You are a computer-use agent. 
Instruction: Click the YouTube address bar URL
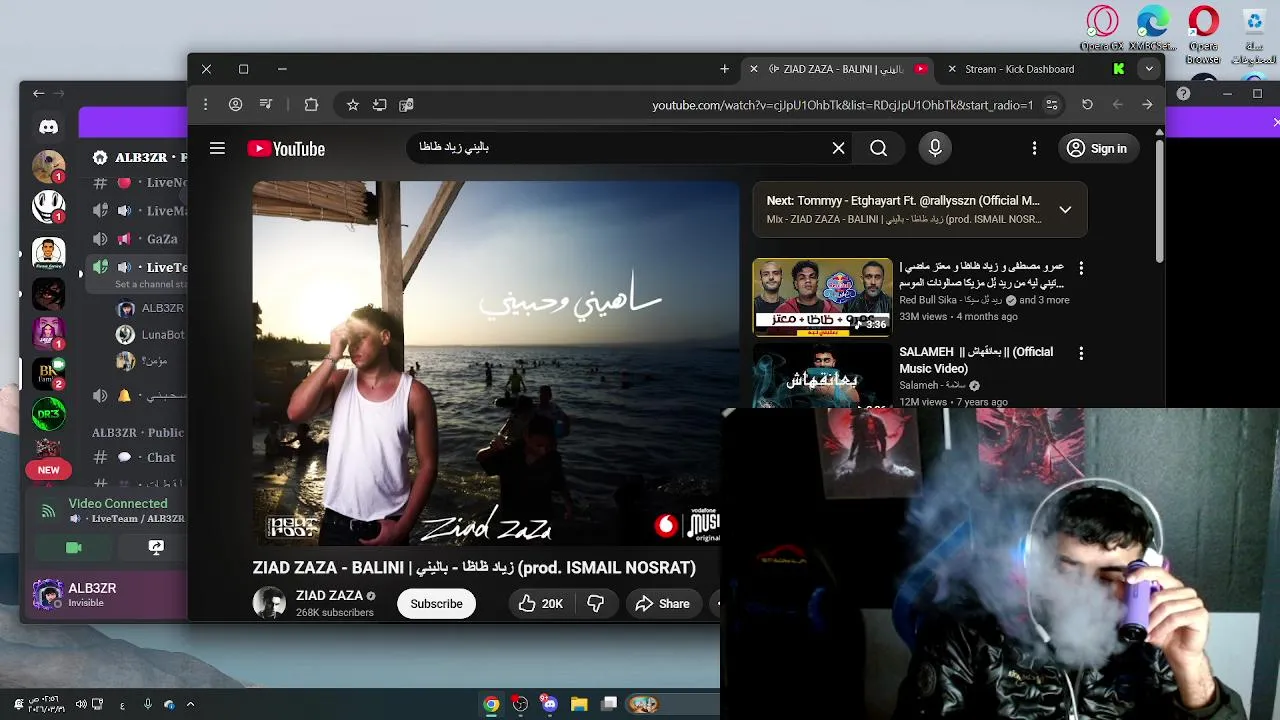[842, 105]
